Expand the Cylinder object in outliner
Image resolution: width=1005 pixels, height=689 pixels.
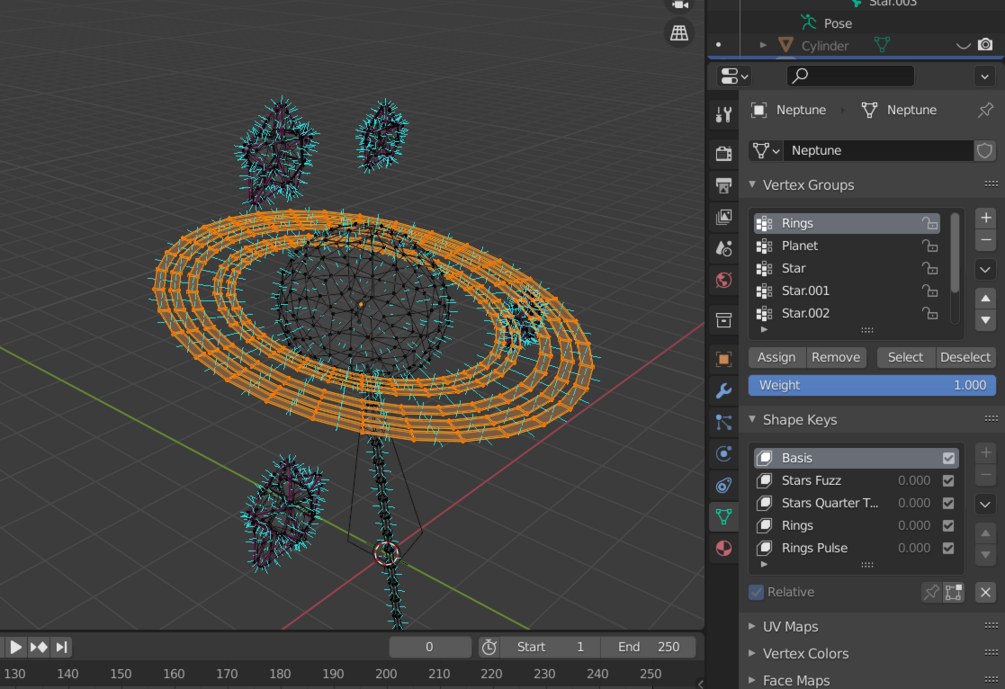tap(763, 46)
